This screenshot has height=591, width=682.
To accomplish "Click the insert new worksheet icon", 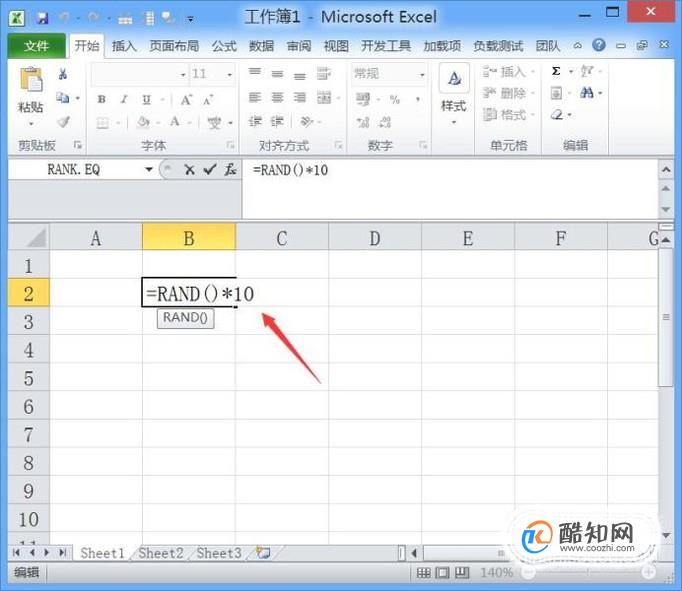I will pos(263,553).
